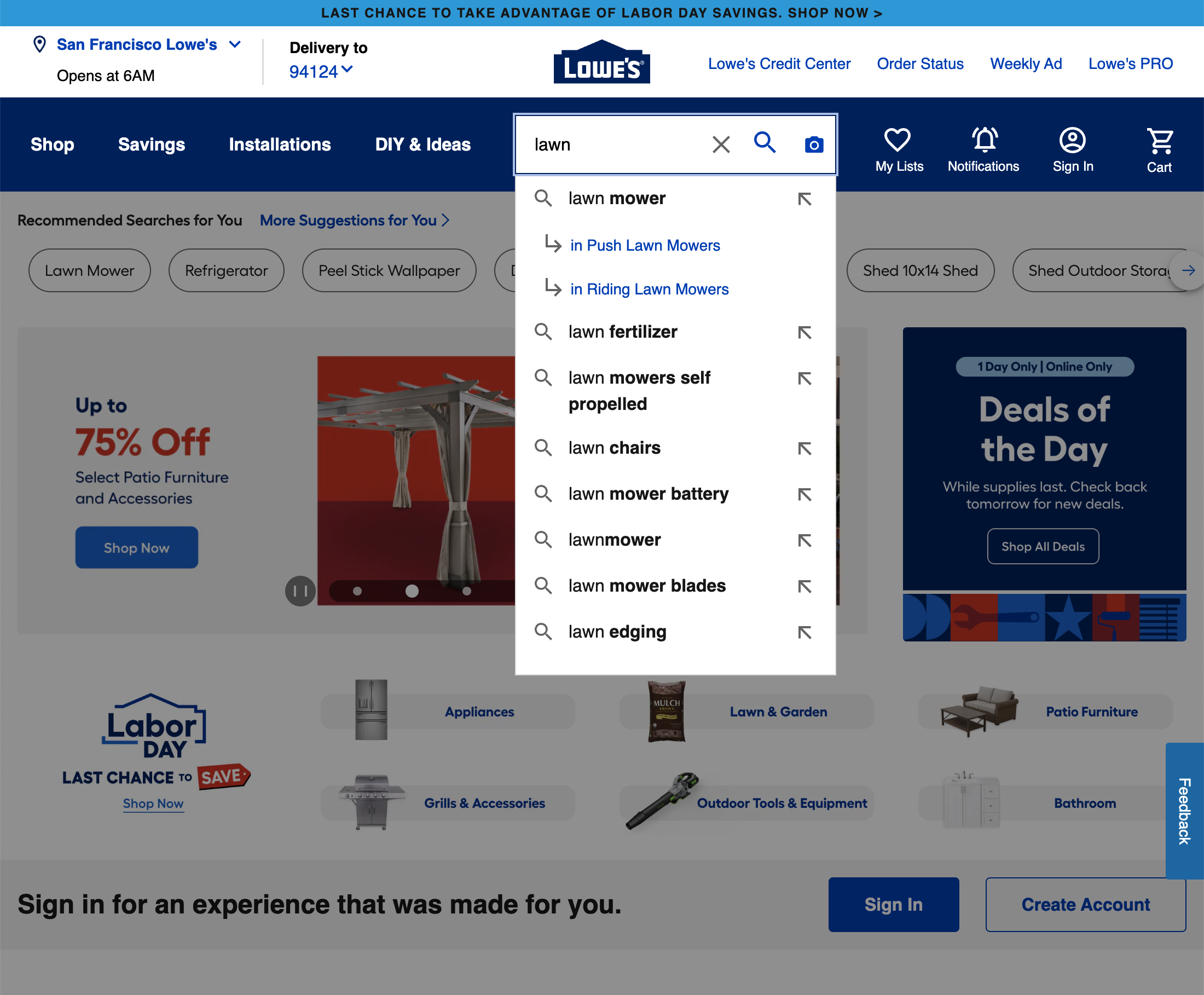
Task: Clear the search field using the X icon
Action: 721,144
